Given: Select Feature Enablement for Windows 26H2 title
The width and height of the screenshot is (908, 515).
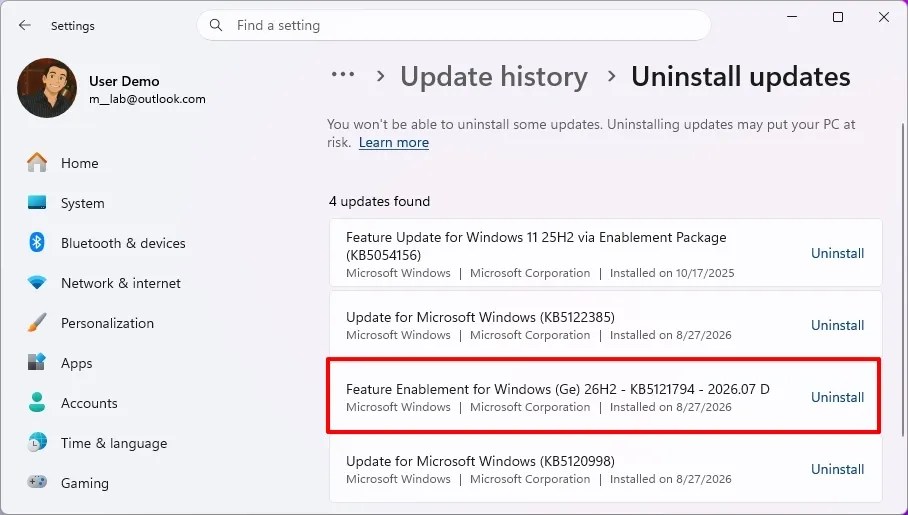Looking at the screenshot, I should 558,389.
